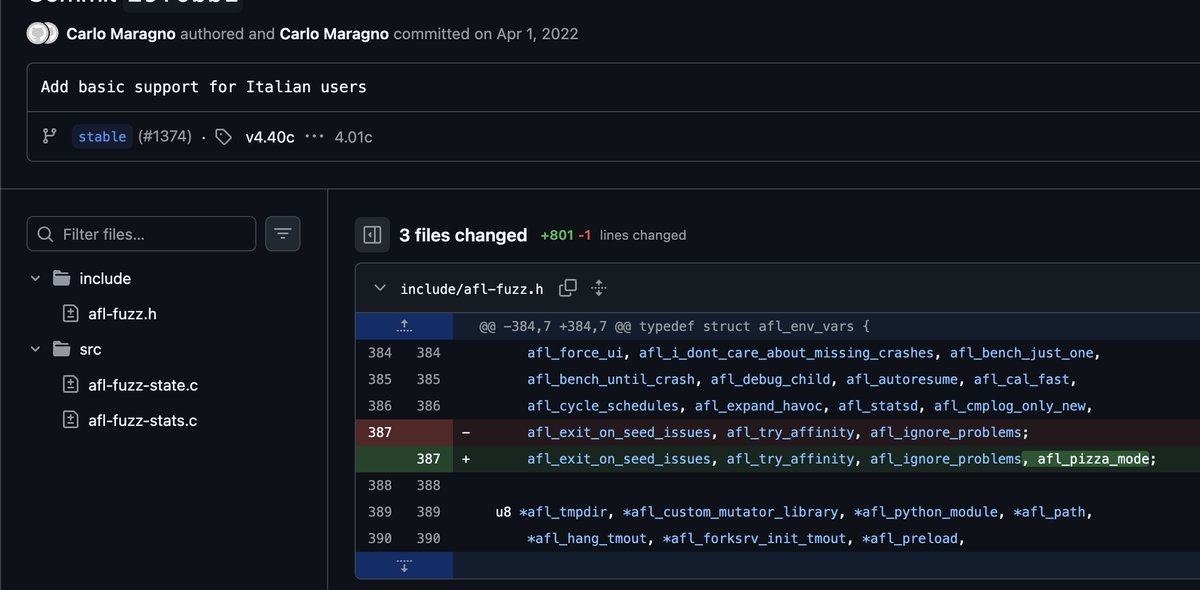Copy the include/afl-fuzz.h file path
This screenshot has height=590, width=1200.
click(567, 288)
